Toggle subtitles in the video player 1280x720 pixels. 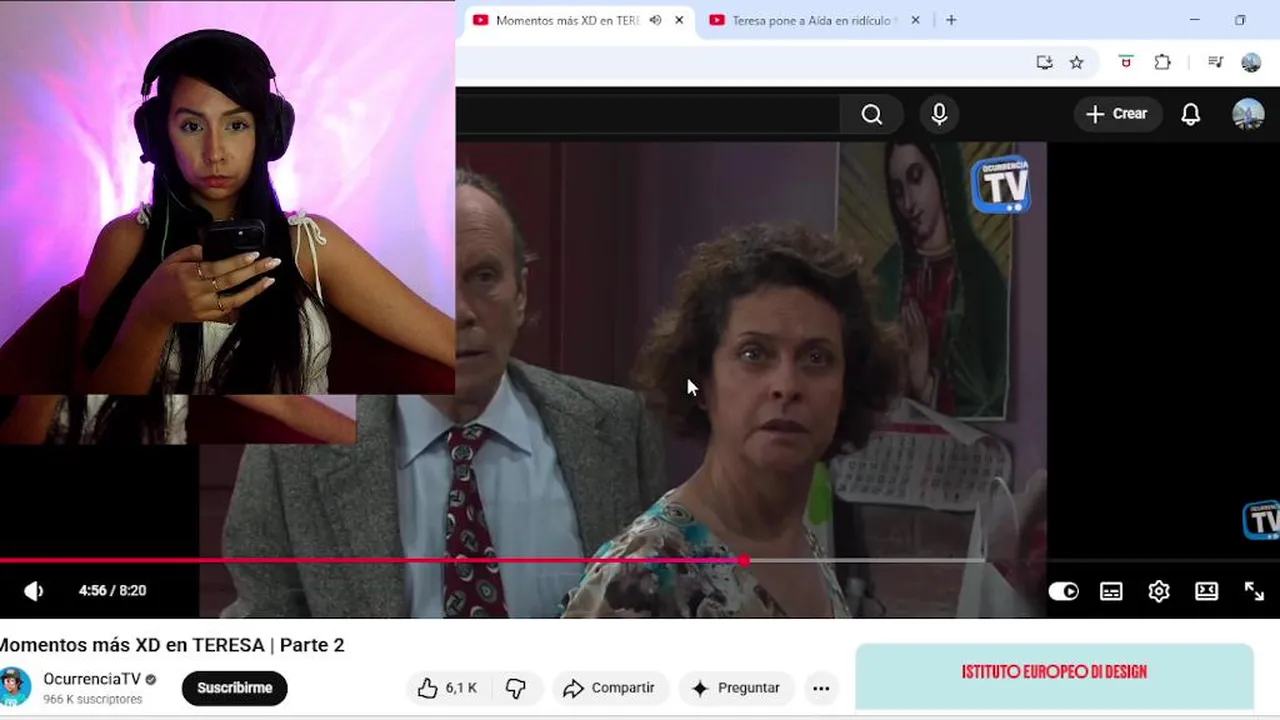[x=1111, y=591]
